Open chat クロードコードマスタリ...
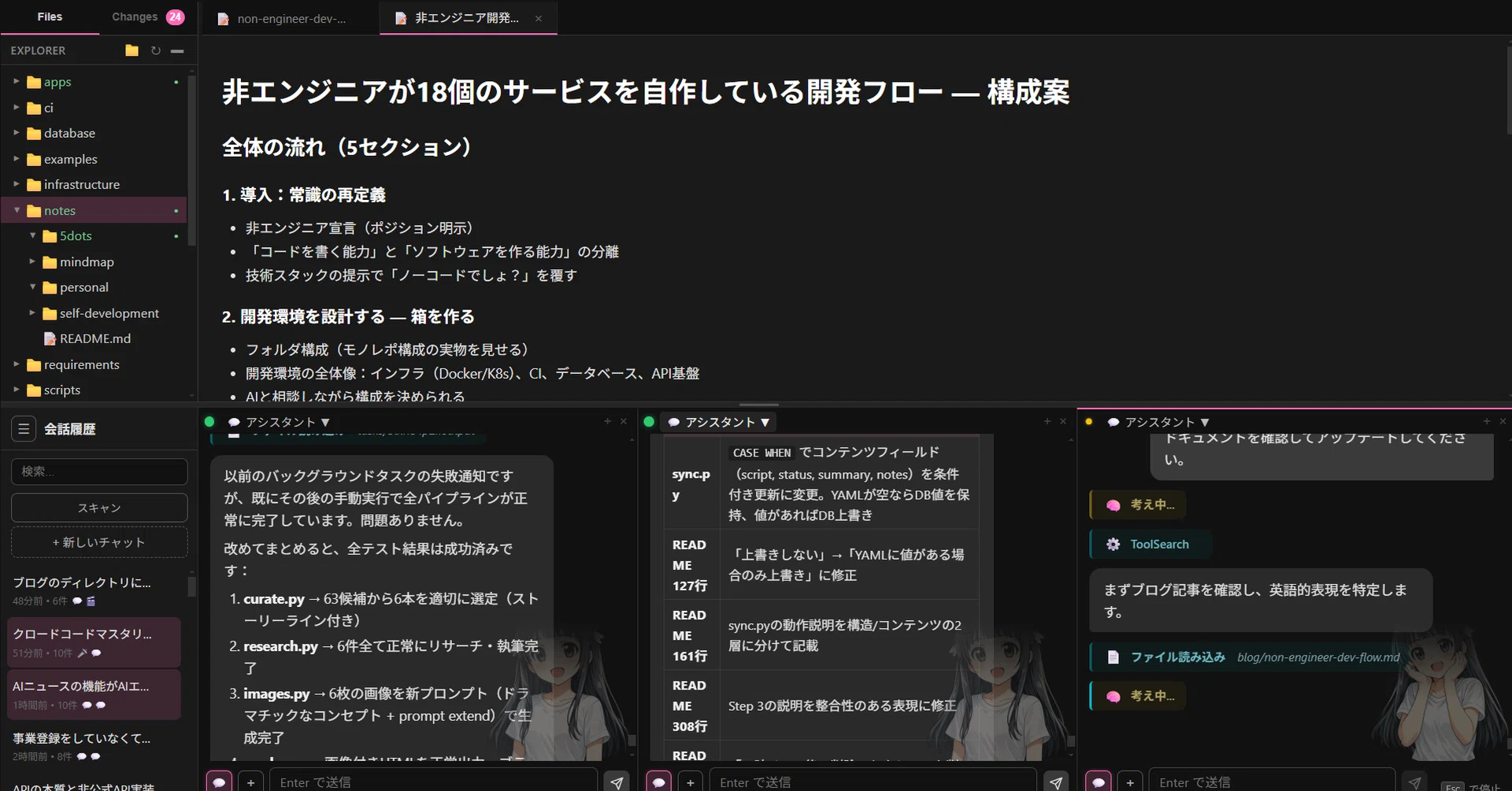Viewport: 1512px width, 791px height. (x=94, y=642)
